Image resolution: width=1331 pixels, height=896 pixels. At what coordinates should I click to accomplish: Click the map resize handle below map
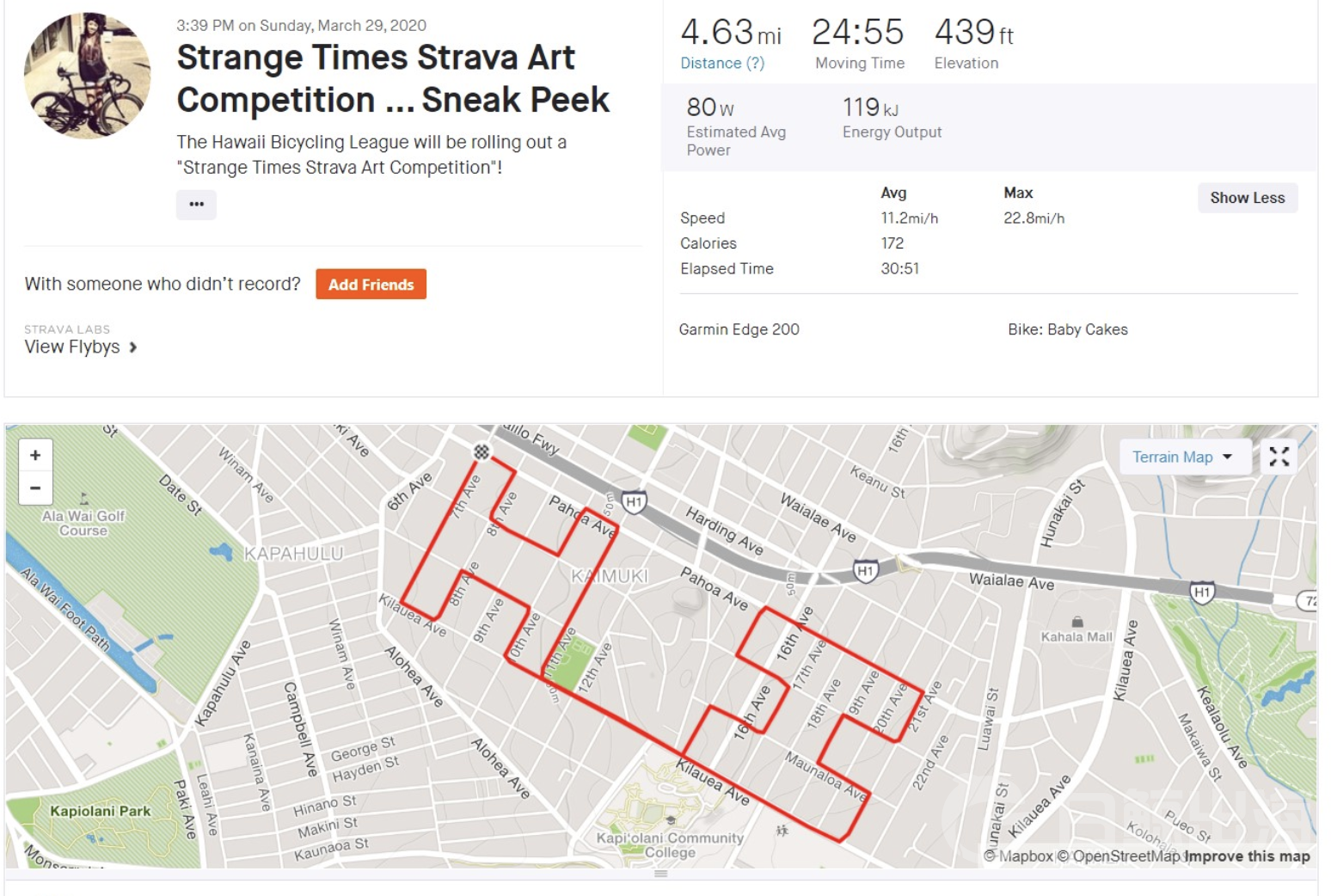[660, 874]
